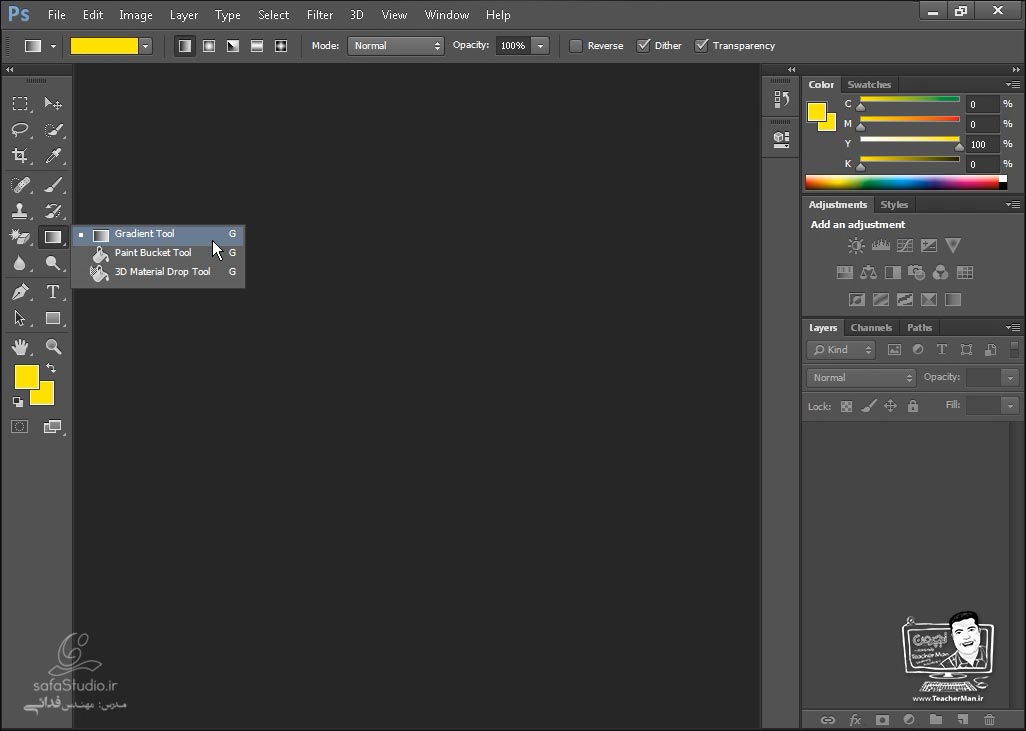Select the Pen tool
The height and width of the screenshot is (731, 1026).
[20, 292]
